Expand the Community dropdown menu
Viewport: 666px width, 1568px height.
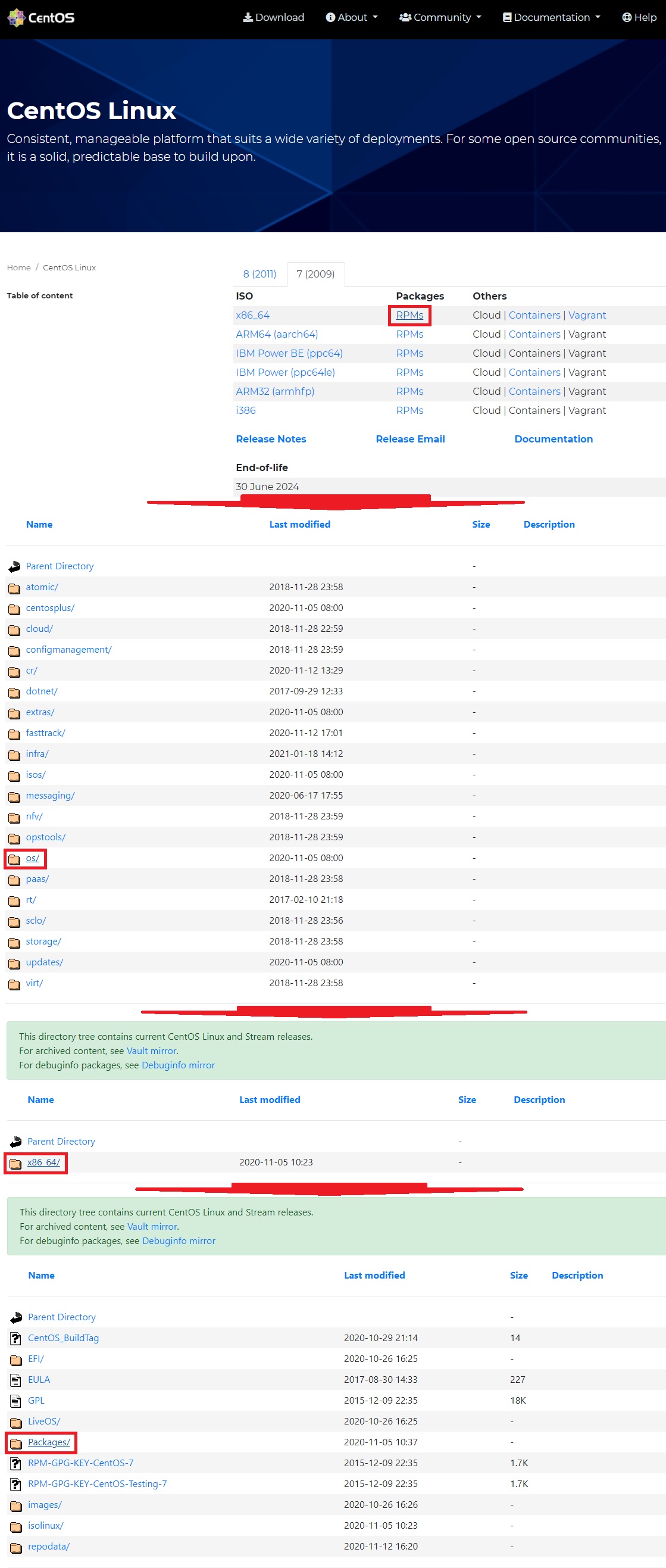click(x=440, y=18)
